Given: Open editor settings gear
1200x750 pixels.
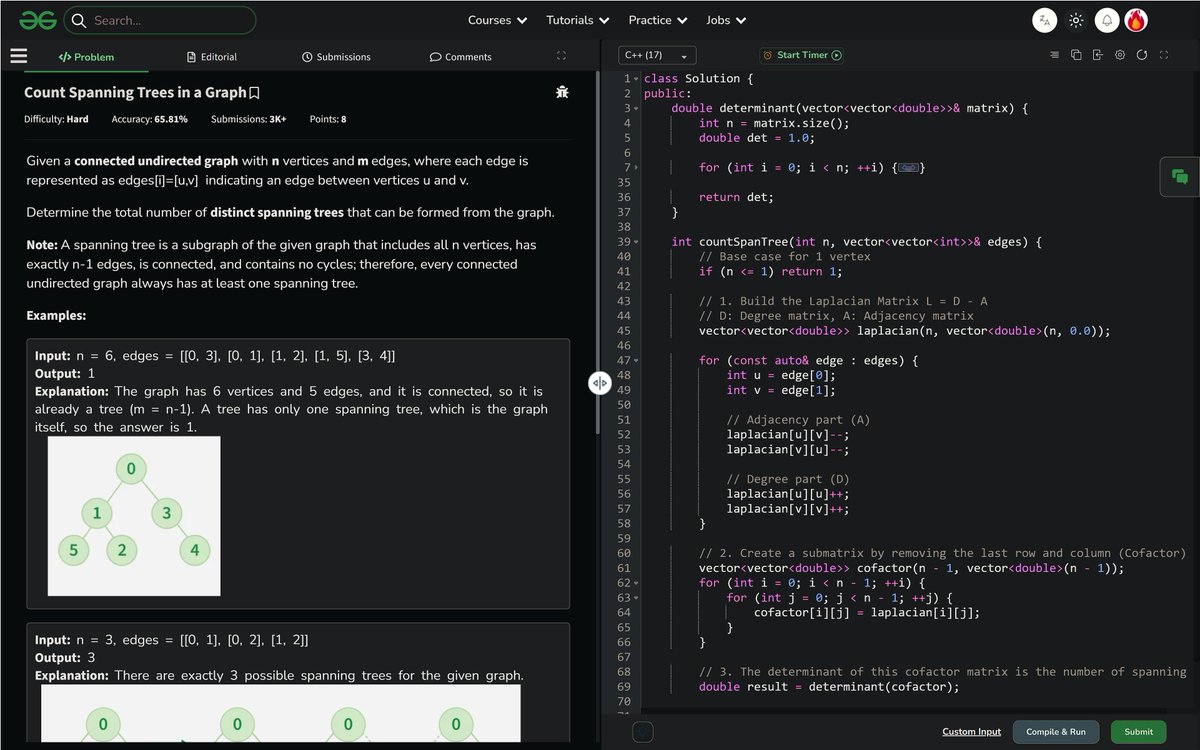Looking at the screenshot, I should (x=1120, y=55).
